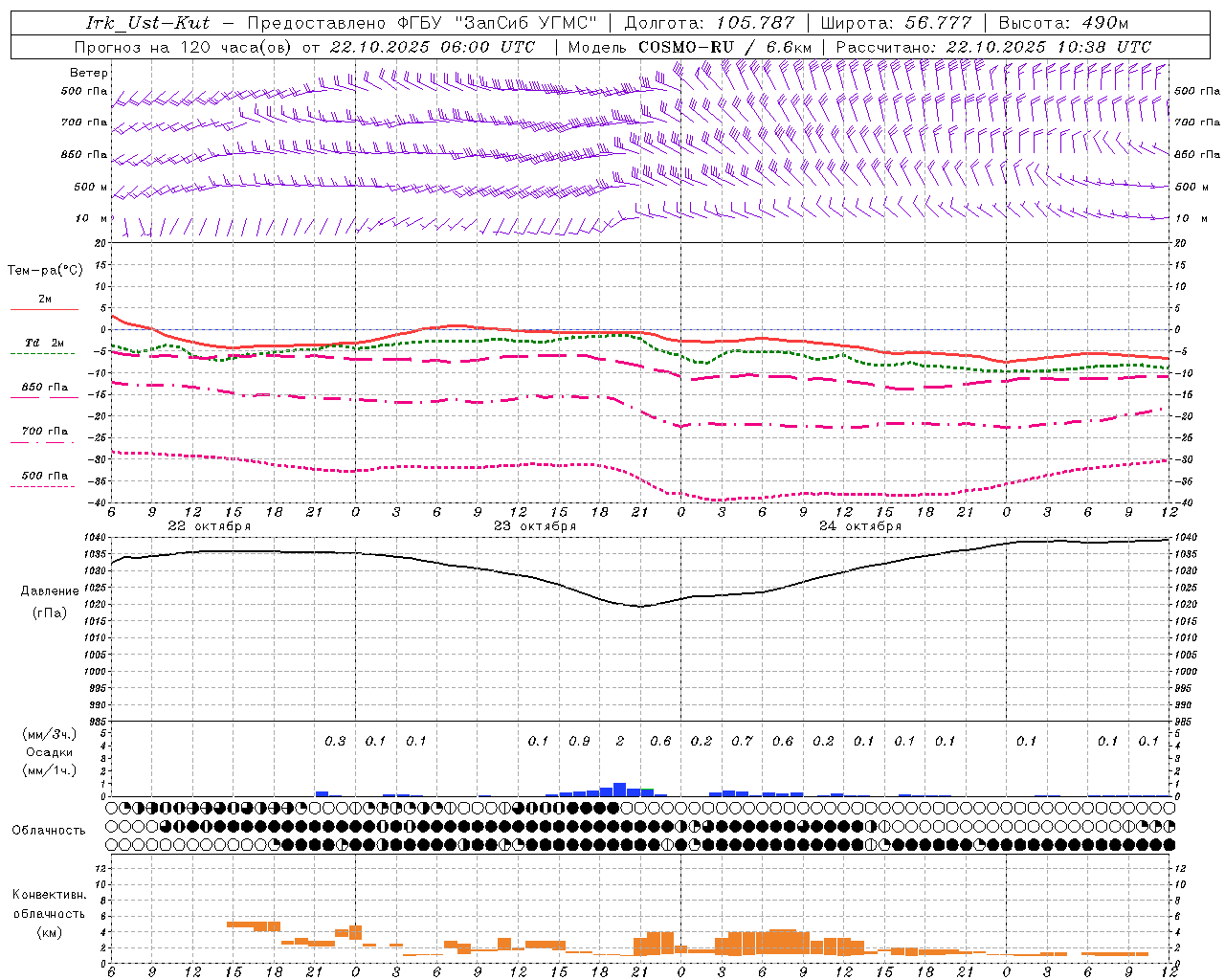Viewport: 1225px width, 980px height.
Task: Click the pink dotted 500 гПа legend line
Action: point(42,486)
